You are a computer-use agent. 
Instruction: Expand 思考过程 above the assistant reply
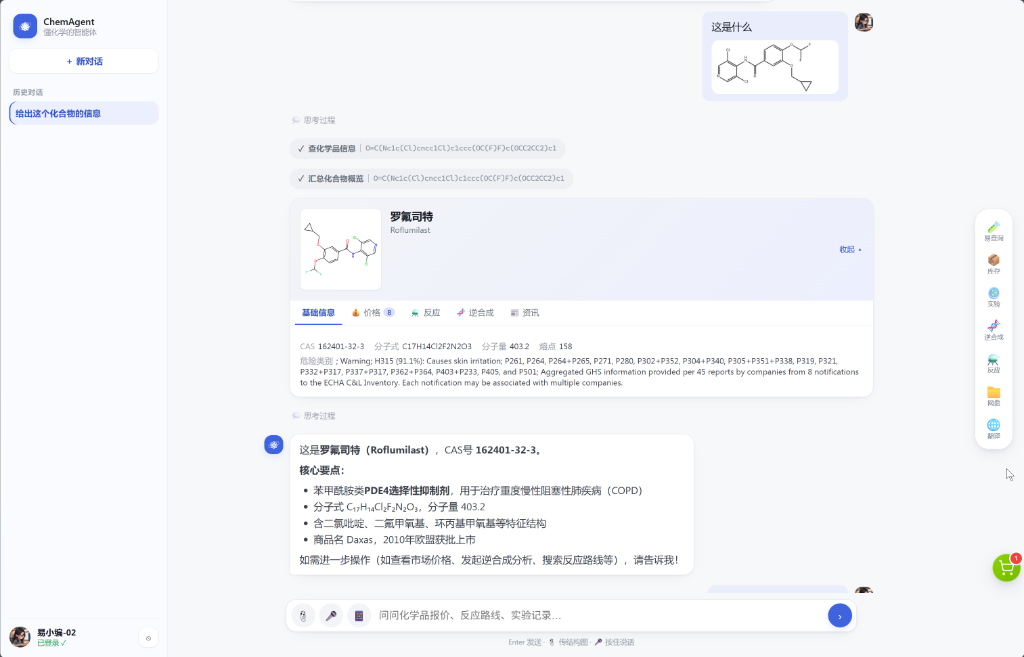tap(313, 416)
